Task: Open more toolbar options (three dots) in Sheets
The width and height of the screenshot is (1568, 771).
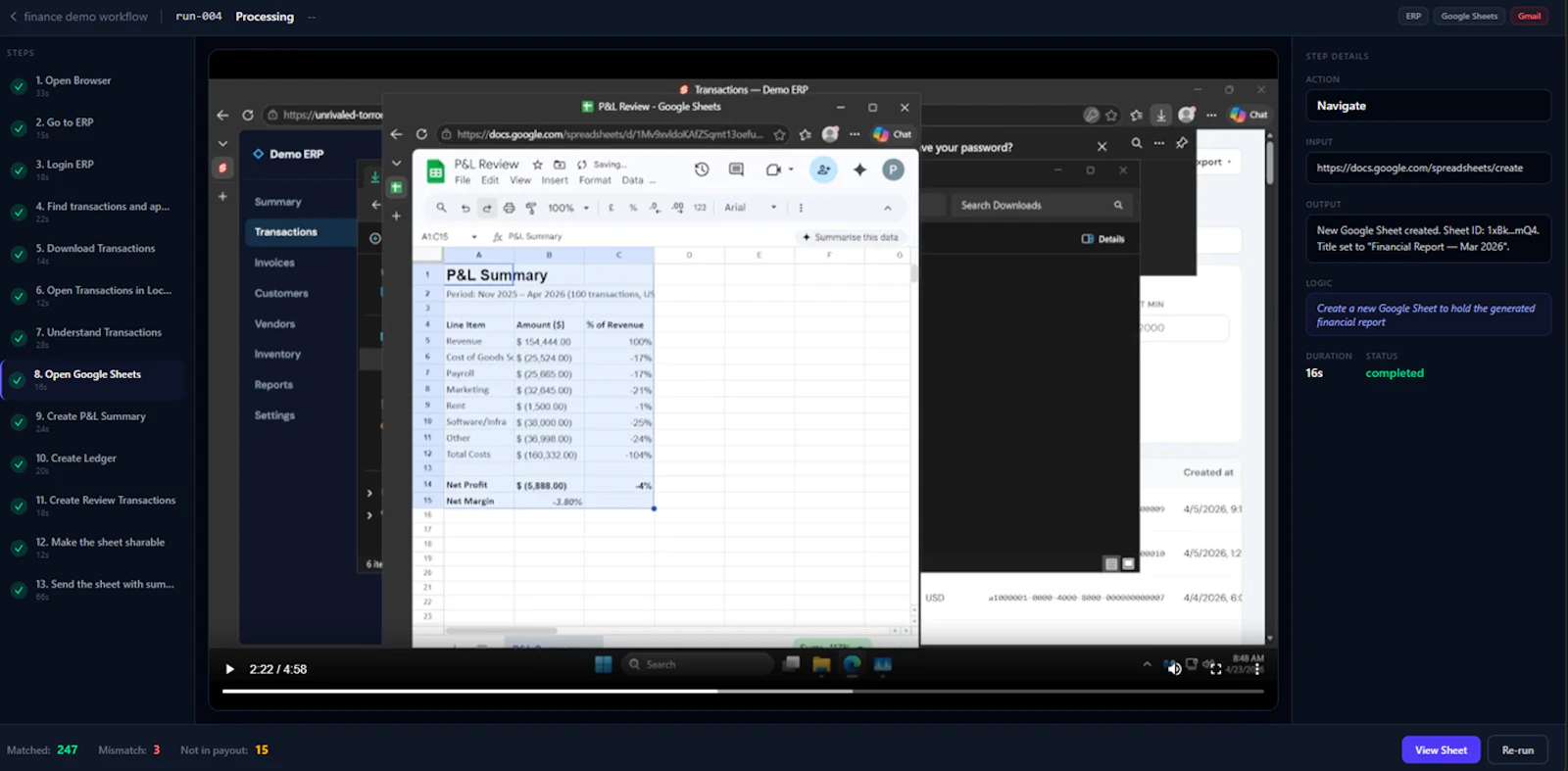Action: coord(801,208)
